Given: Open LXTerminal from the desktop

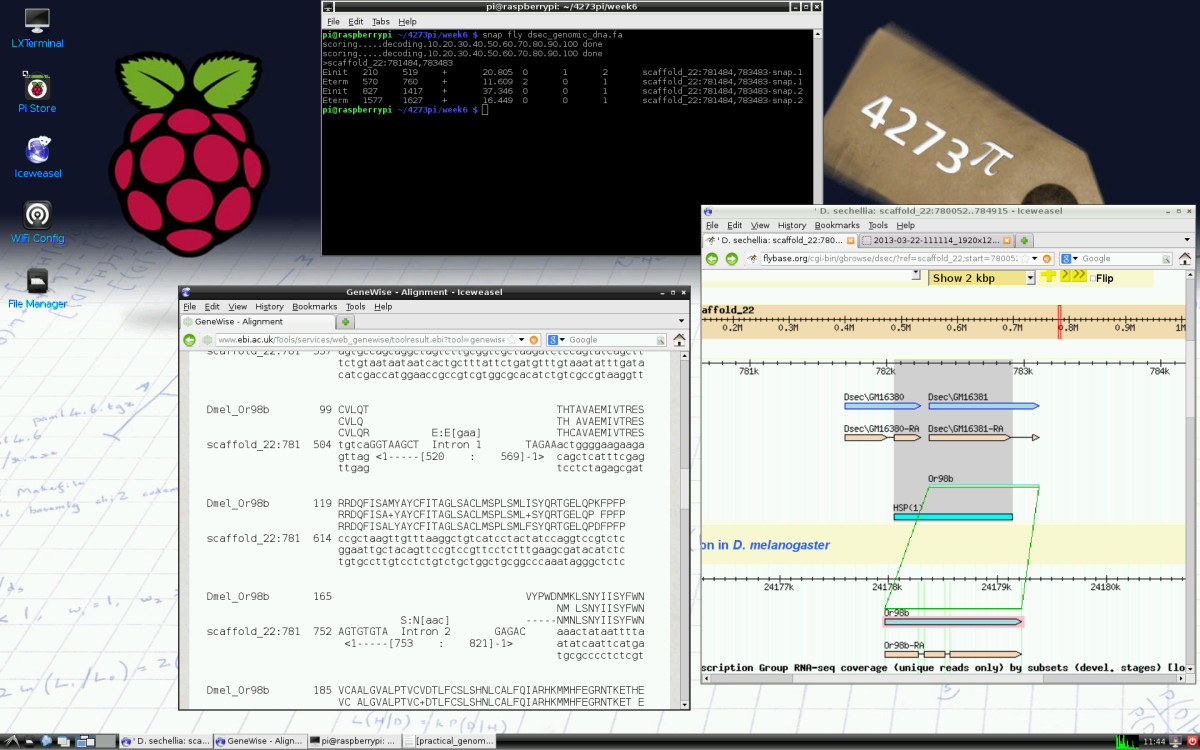Looking at the screenshot, I should tap(37, 26).
